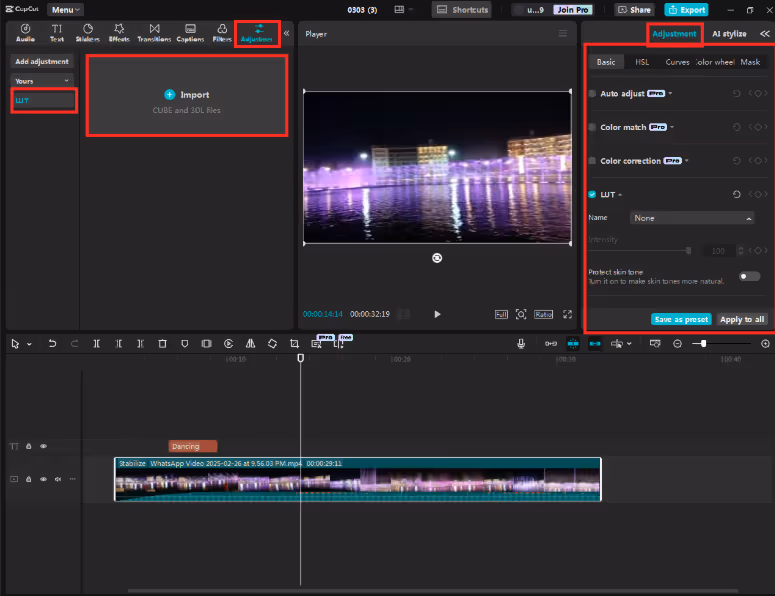The image size is (775, 596).
Task: Open the Audio panel
Action: [25, 33]
